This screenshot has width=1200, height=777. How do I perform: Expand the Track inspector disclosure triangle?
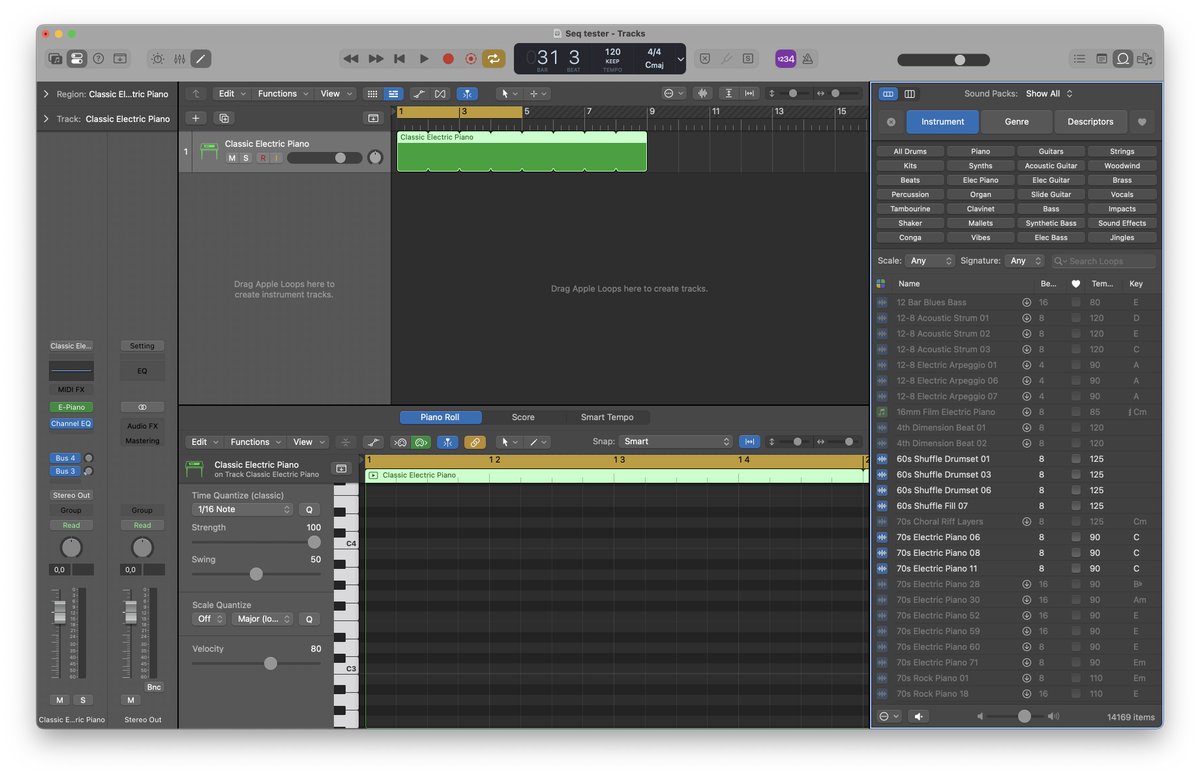pos(46,119)
